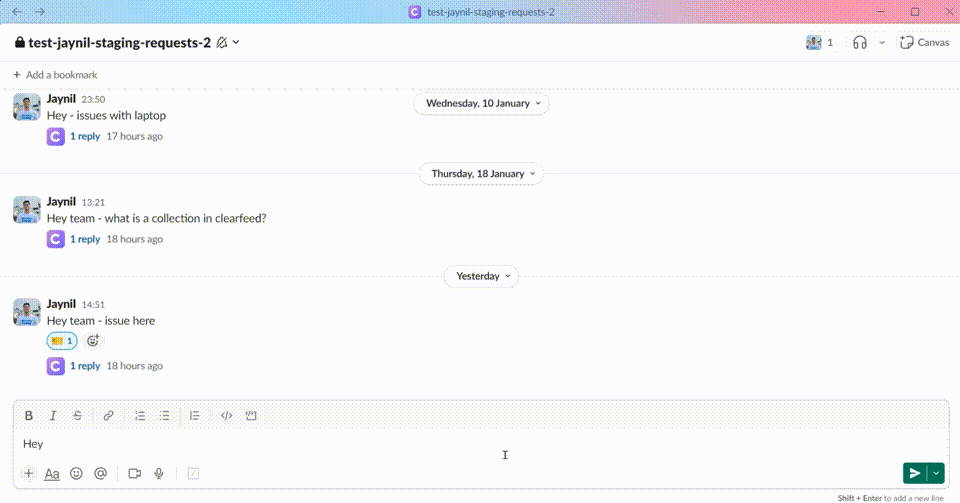Insert a link with the link icon
The height and width of the screenshot is (503, 960).
point(109,415)
